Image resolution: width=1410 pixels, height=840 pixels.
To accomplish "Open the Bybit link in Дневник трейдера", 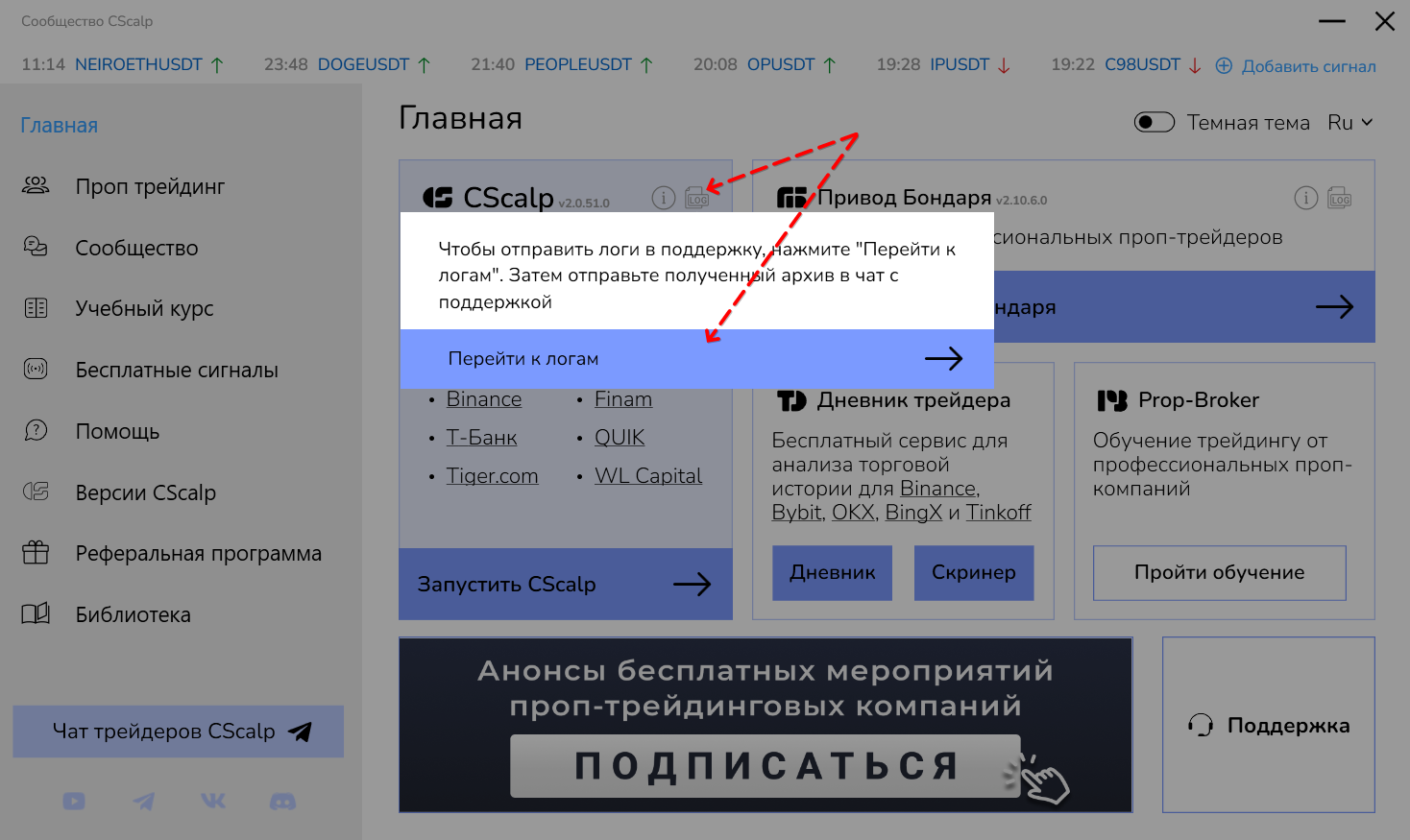I will [797, 513].
